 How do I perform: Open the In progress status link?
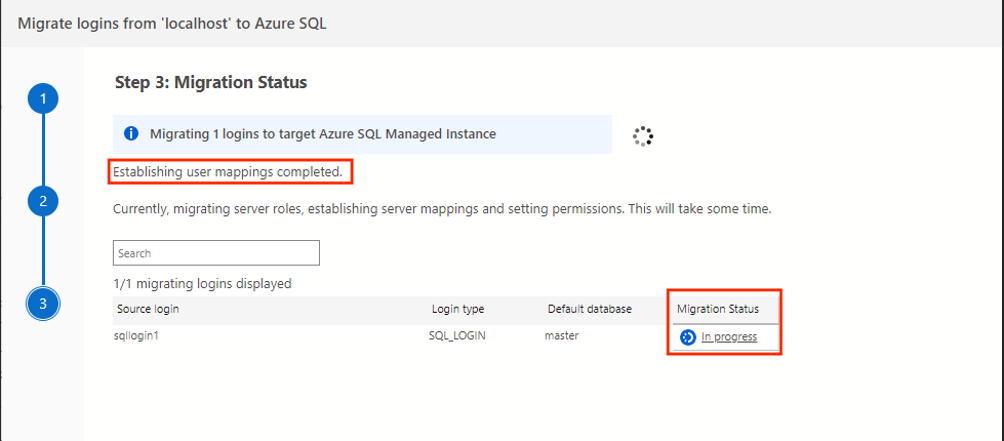[729, 337]
